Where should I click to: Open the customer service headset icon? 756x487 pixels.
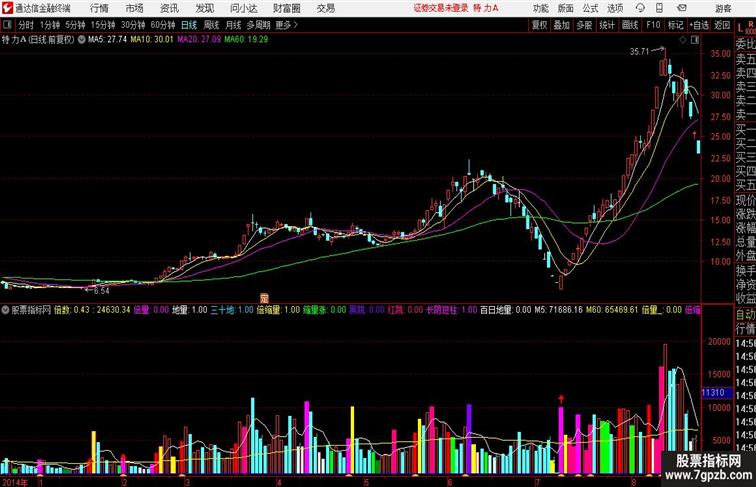coord(640,8)
